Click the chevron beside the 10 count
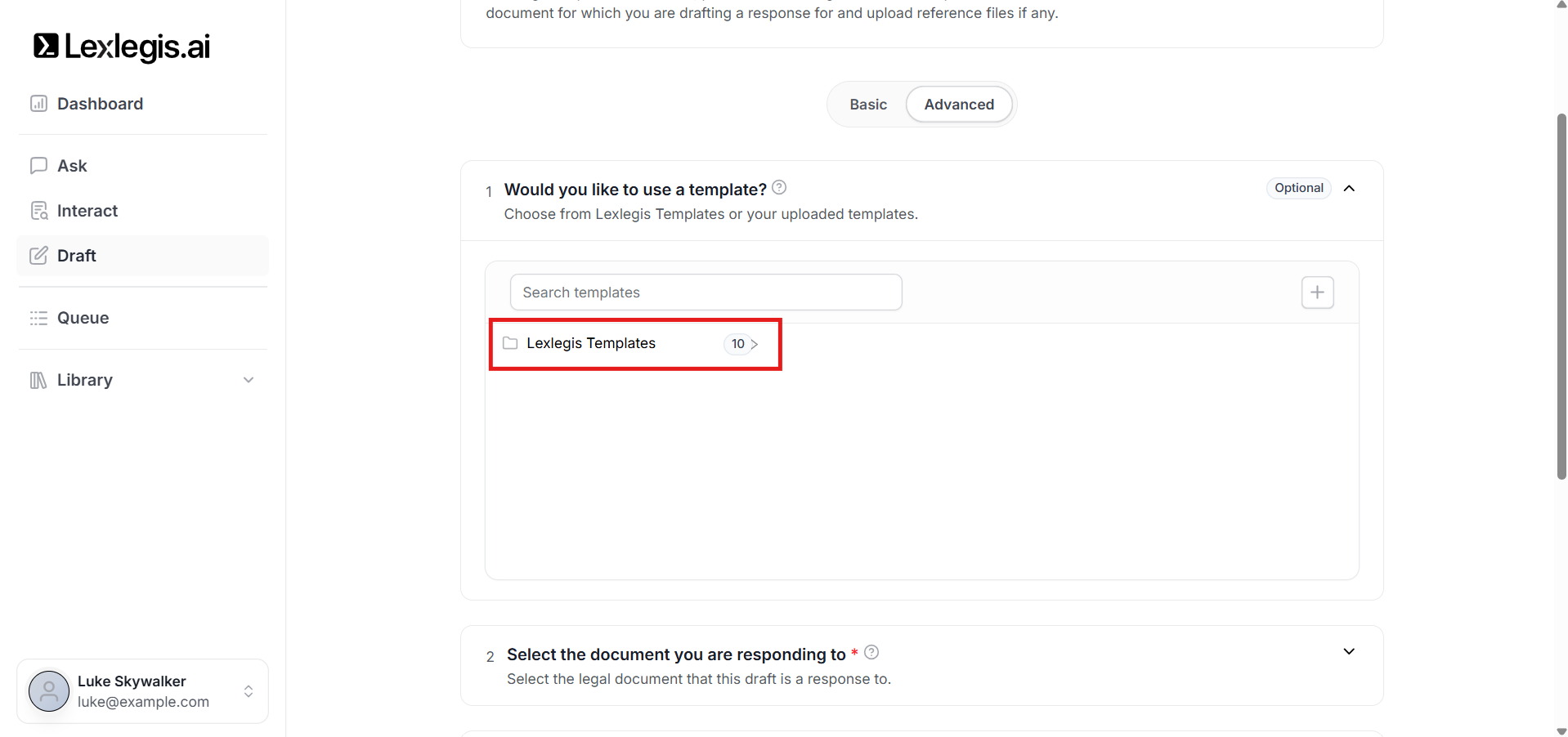This screenshot has width=1568, height=737. coord(755,344)
